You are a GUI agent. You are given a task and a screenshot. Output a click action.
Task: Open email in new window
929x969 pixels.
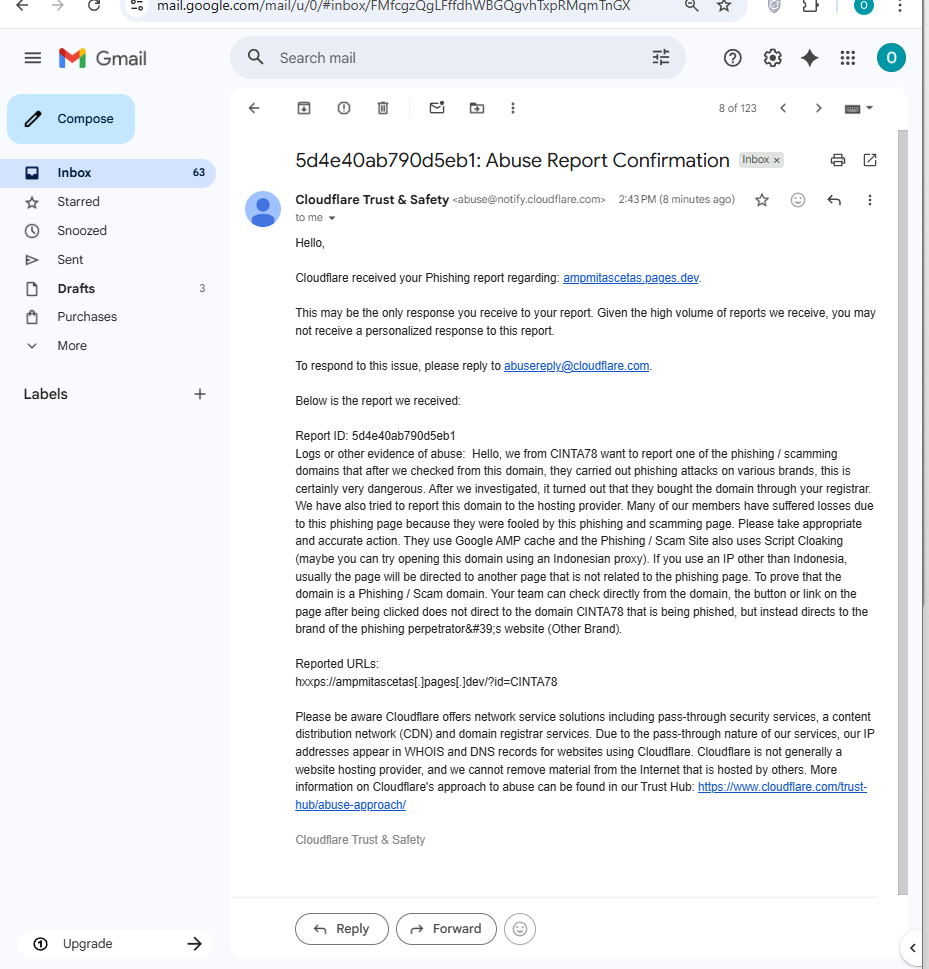coord(870,160)
